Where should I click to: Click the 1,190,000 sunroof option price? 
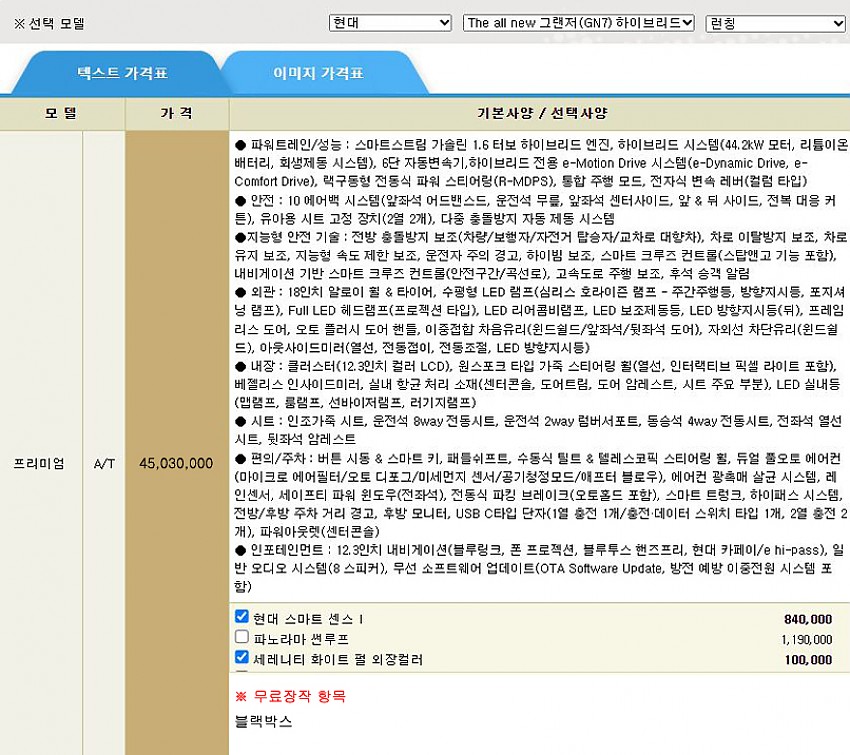[x=806, y=639]
